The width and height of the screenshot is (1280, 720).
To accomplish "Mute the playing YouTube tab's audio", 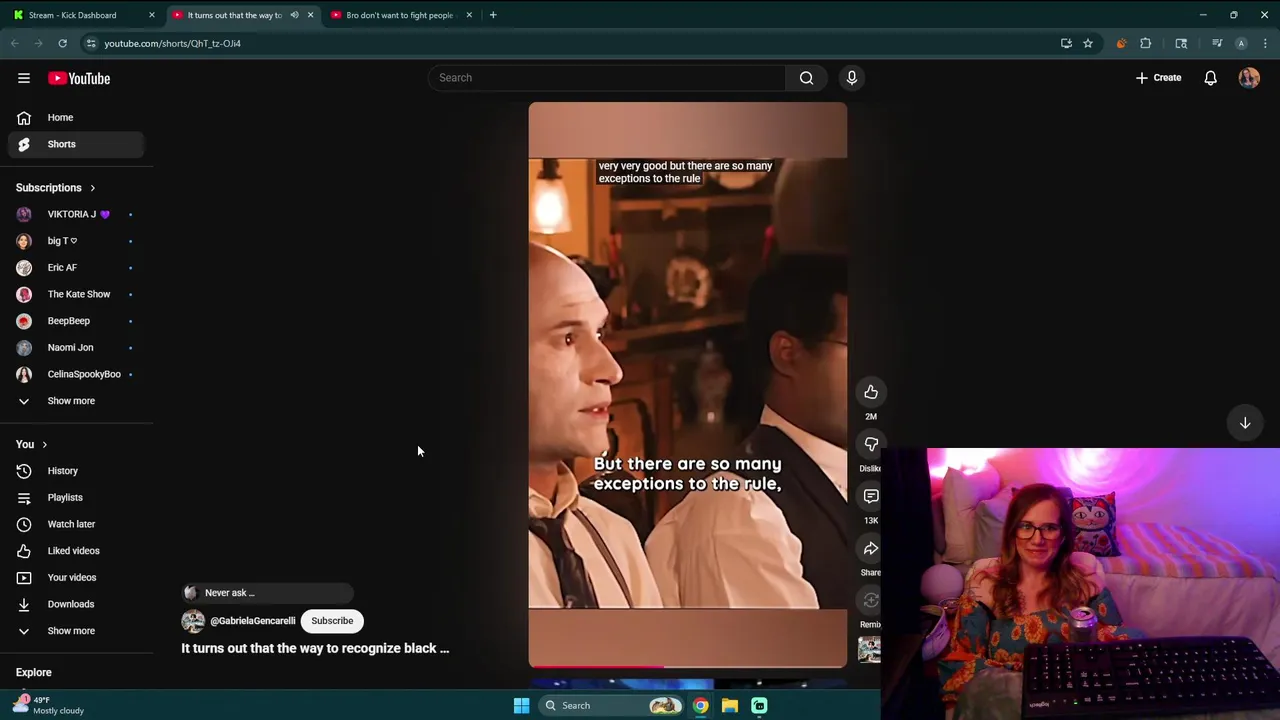I will [294, 15].
